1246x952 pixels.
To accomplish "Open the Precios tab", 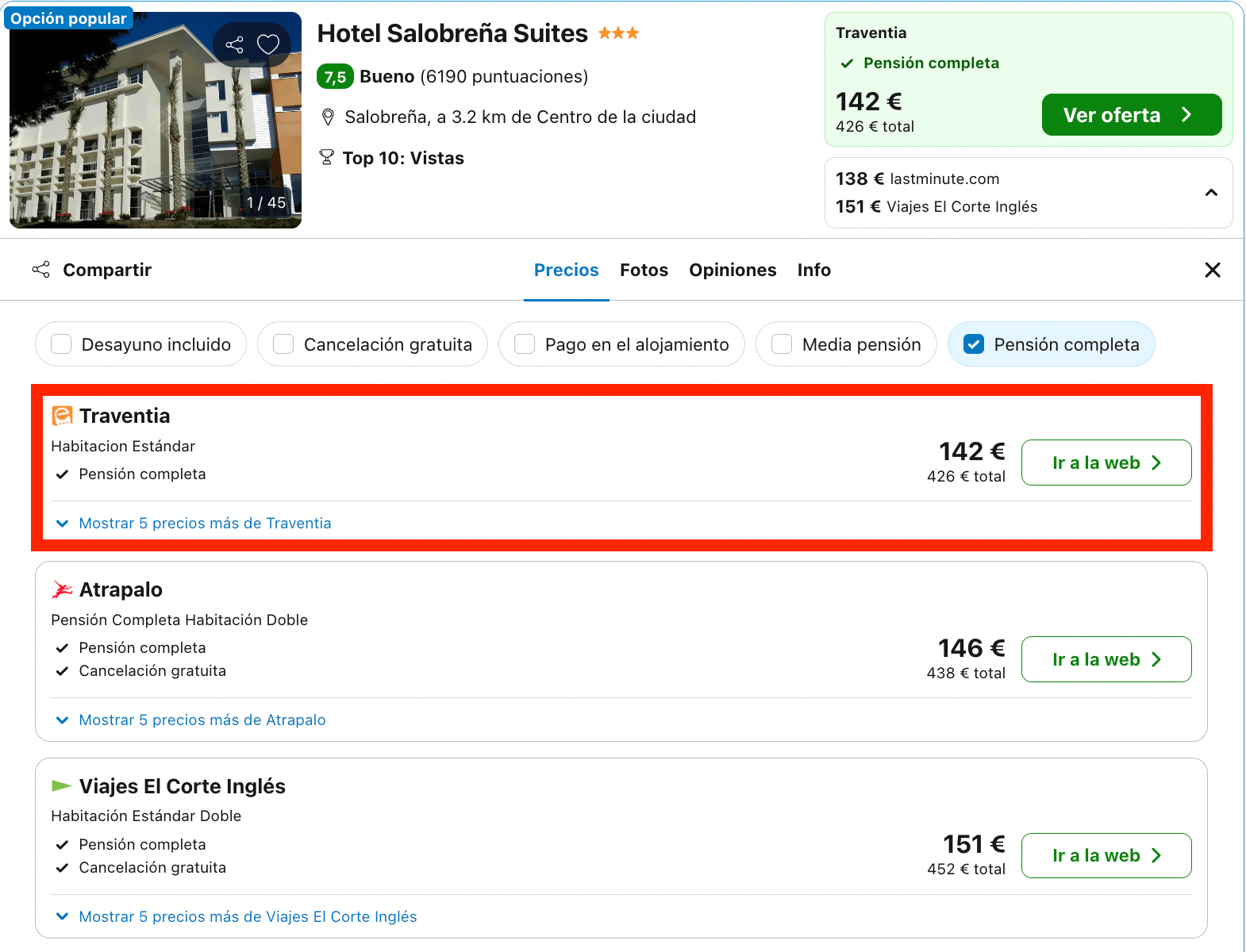I will click(x=567, y=270).
